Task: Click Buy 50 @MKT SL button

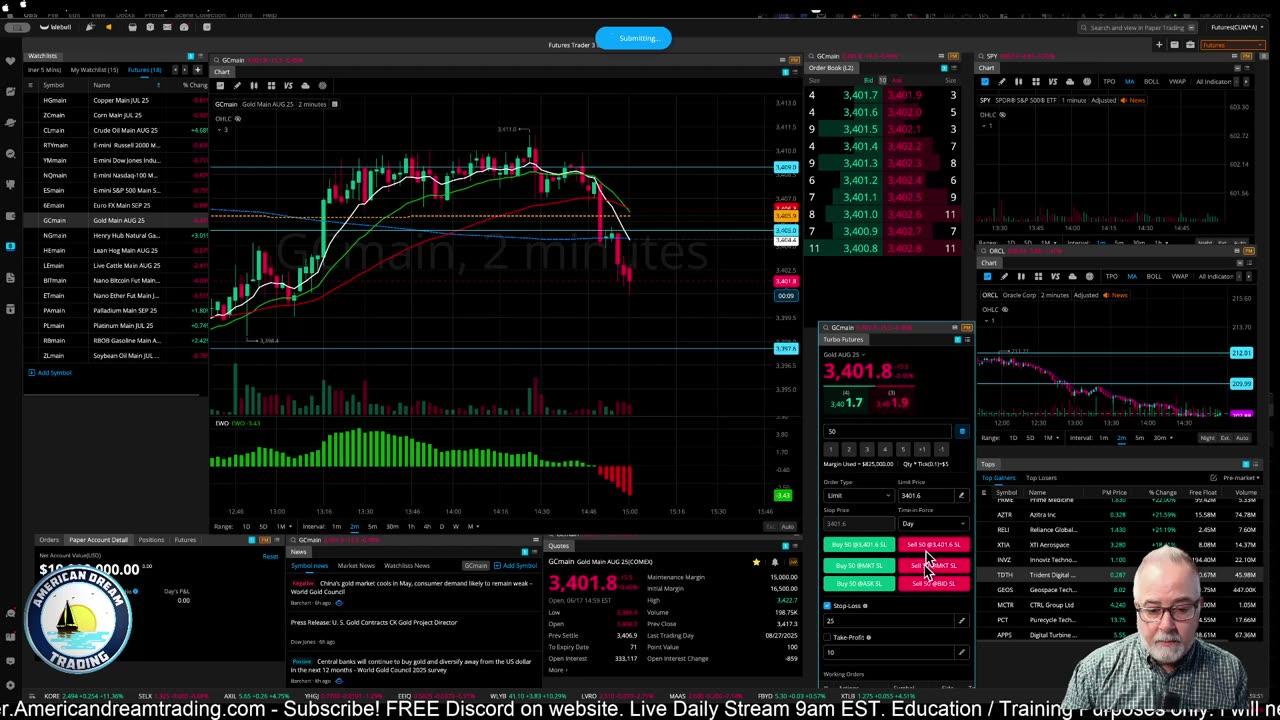Action: (x=859, y=565)
